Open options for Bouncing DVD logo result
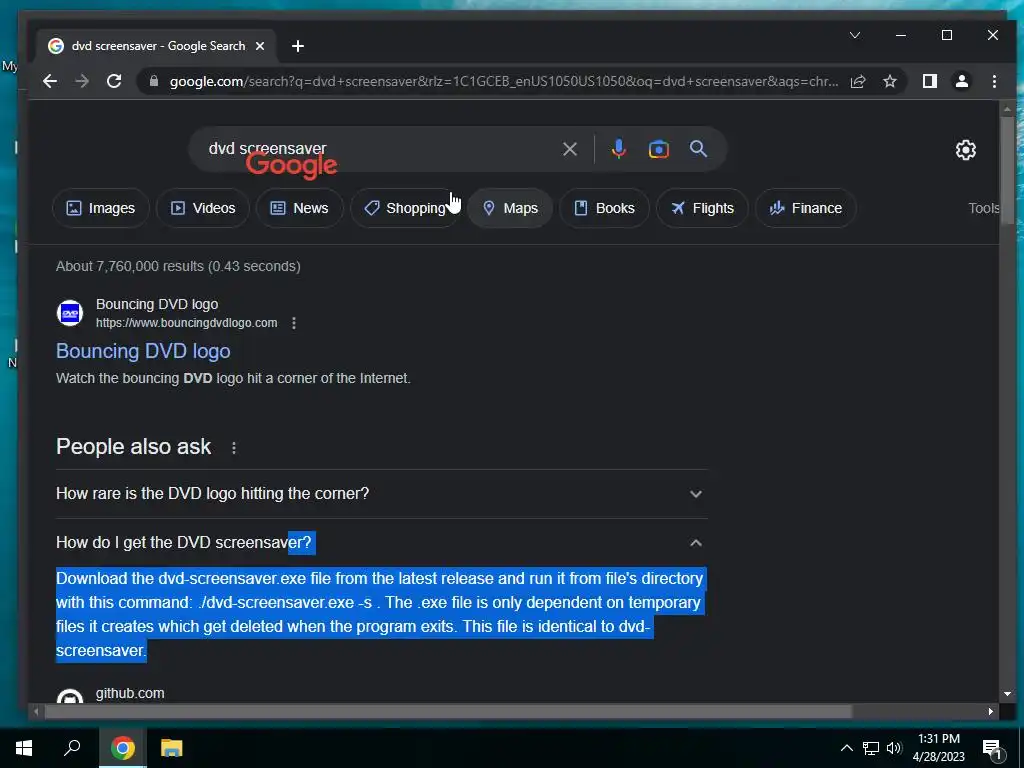The height and width of the screenshot is (768, 1024). 294,323
